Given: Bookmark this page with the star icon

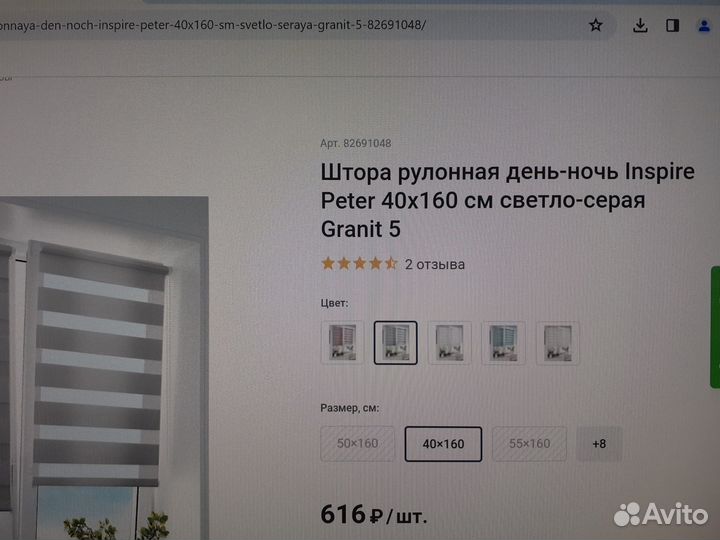Looking at the screenshot, I should pos(596,25).
